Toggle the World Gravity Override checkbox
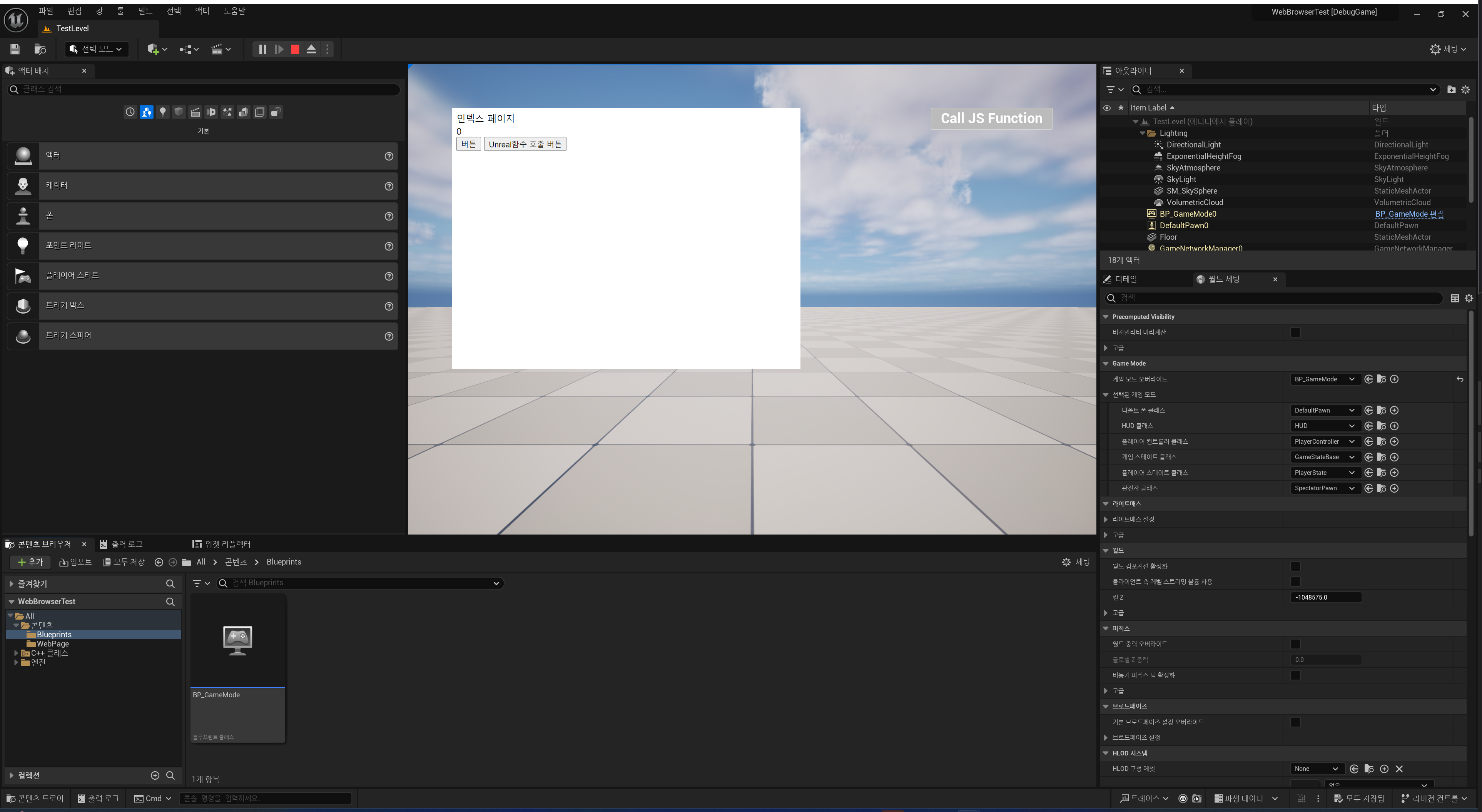The image size is (1482, 812). coord(1295,644)
